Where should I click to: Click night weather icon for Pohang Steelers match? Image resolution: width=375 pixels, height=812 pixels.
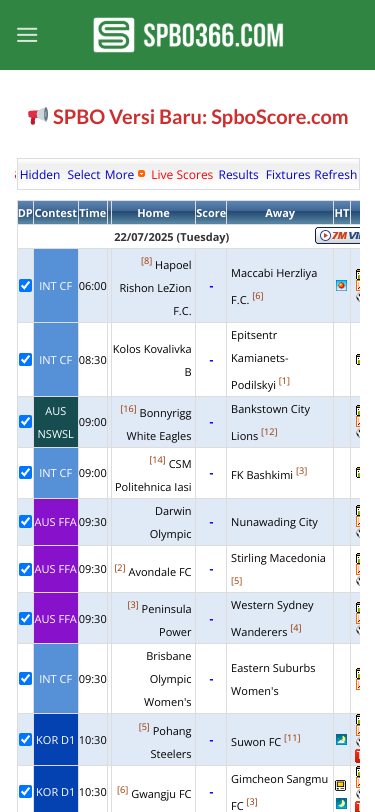tap(341, 740)
